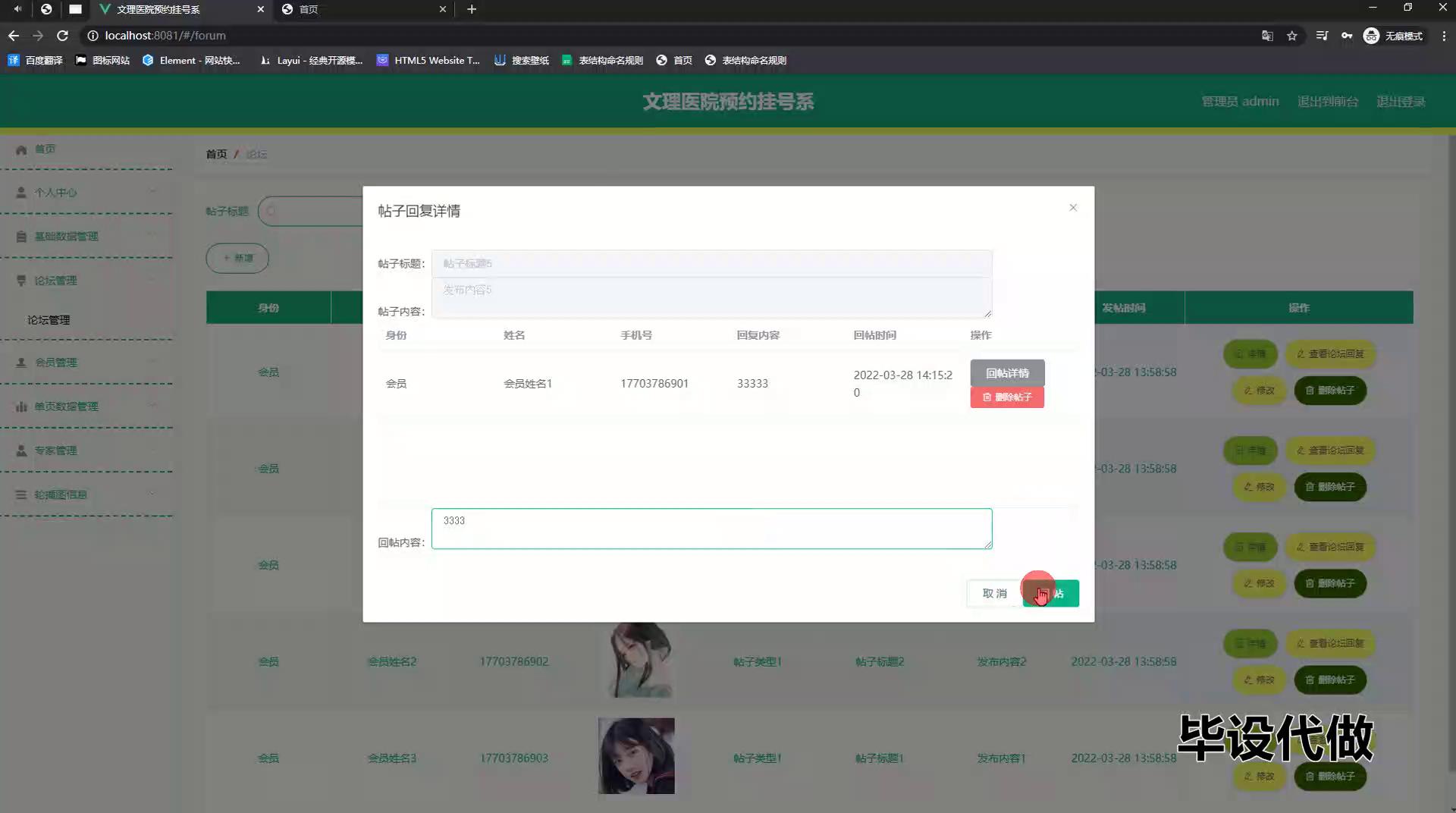Select 论坛管理 submenu item in sidebar
This screenshot has width=1456, height=813.
[49, 320]
